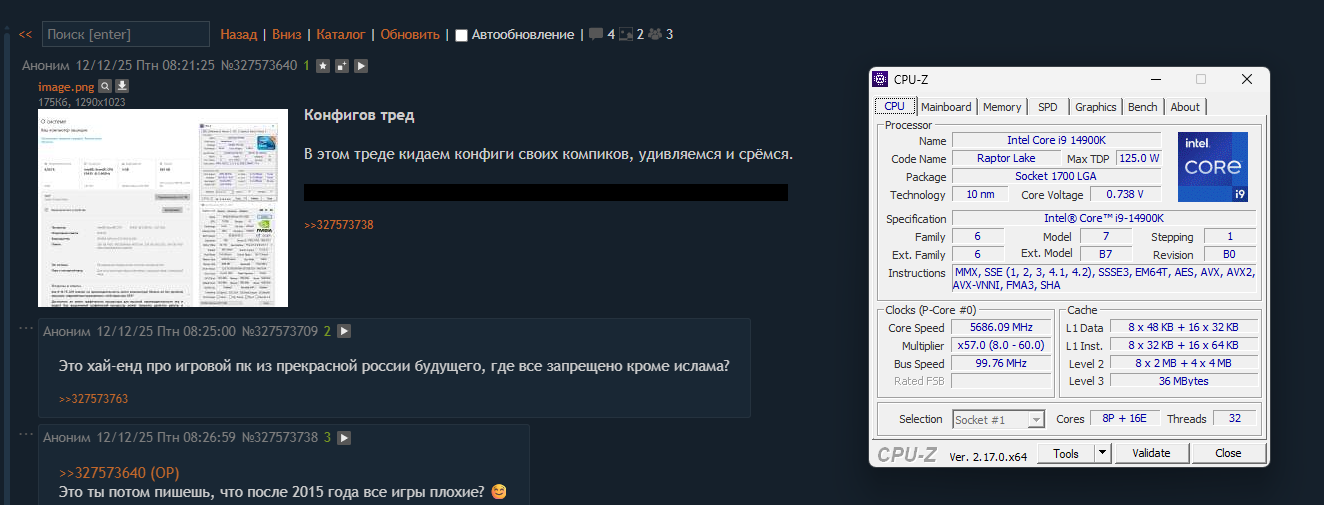Viewport: 1324px width, 505px height.
Task: Click the posters count people icon
Action: (655, 34)
